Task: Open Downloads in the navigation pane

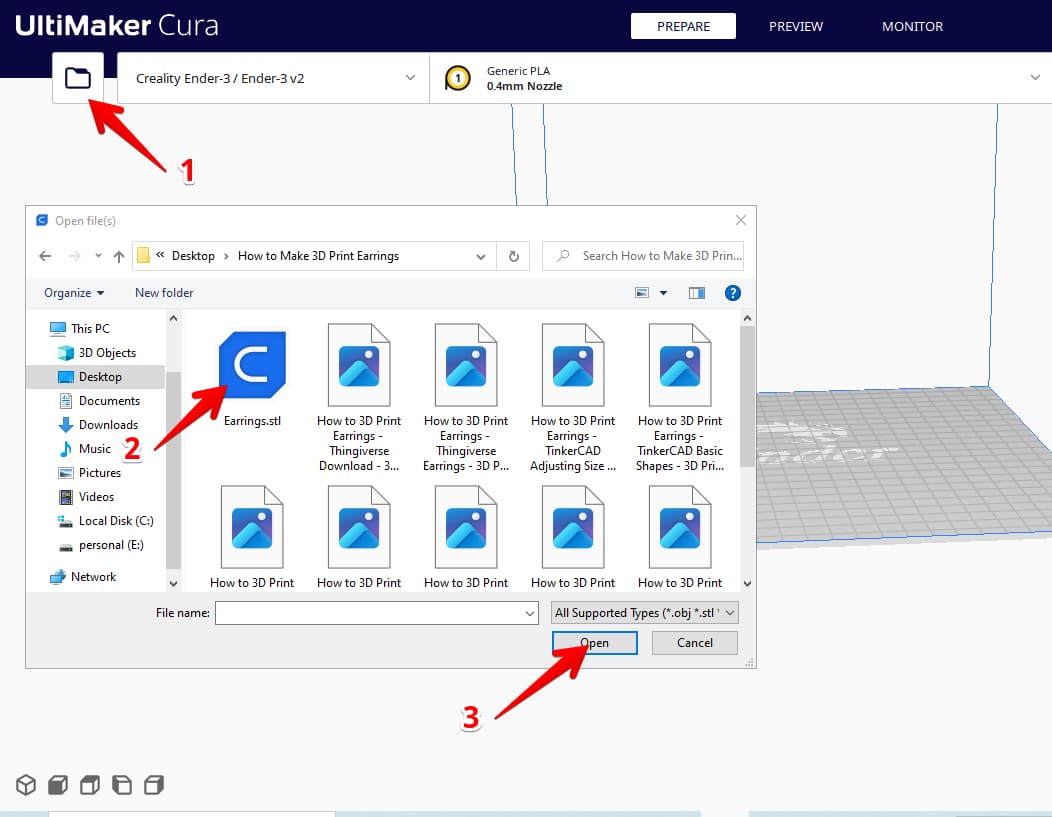Action: click(98, 425)
